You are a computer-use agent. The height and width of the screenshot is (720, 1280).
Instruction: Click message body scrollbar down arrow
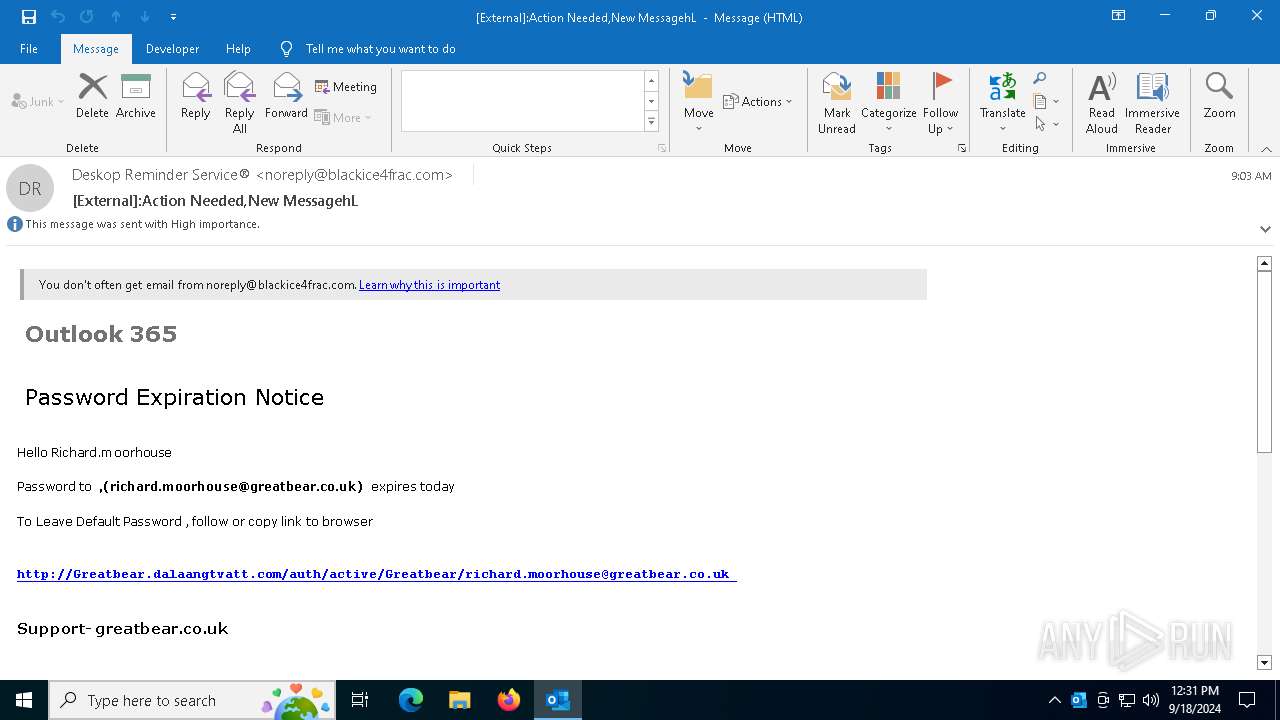pyautogui.click(x=1264, y=662)
